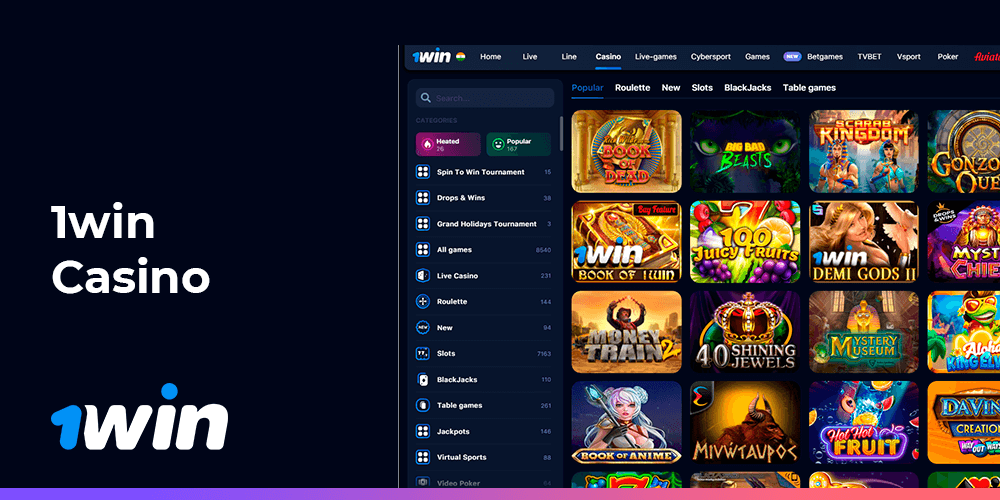Image resolution: width=1000 pixels, height=500 pixels.
Task: Open Vsport in the top navigation
Action: (x=909, y=57)
